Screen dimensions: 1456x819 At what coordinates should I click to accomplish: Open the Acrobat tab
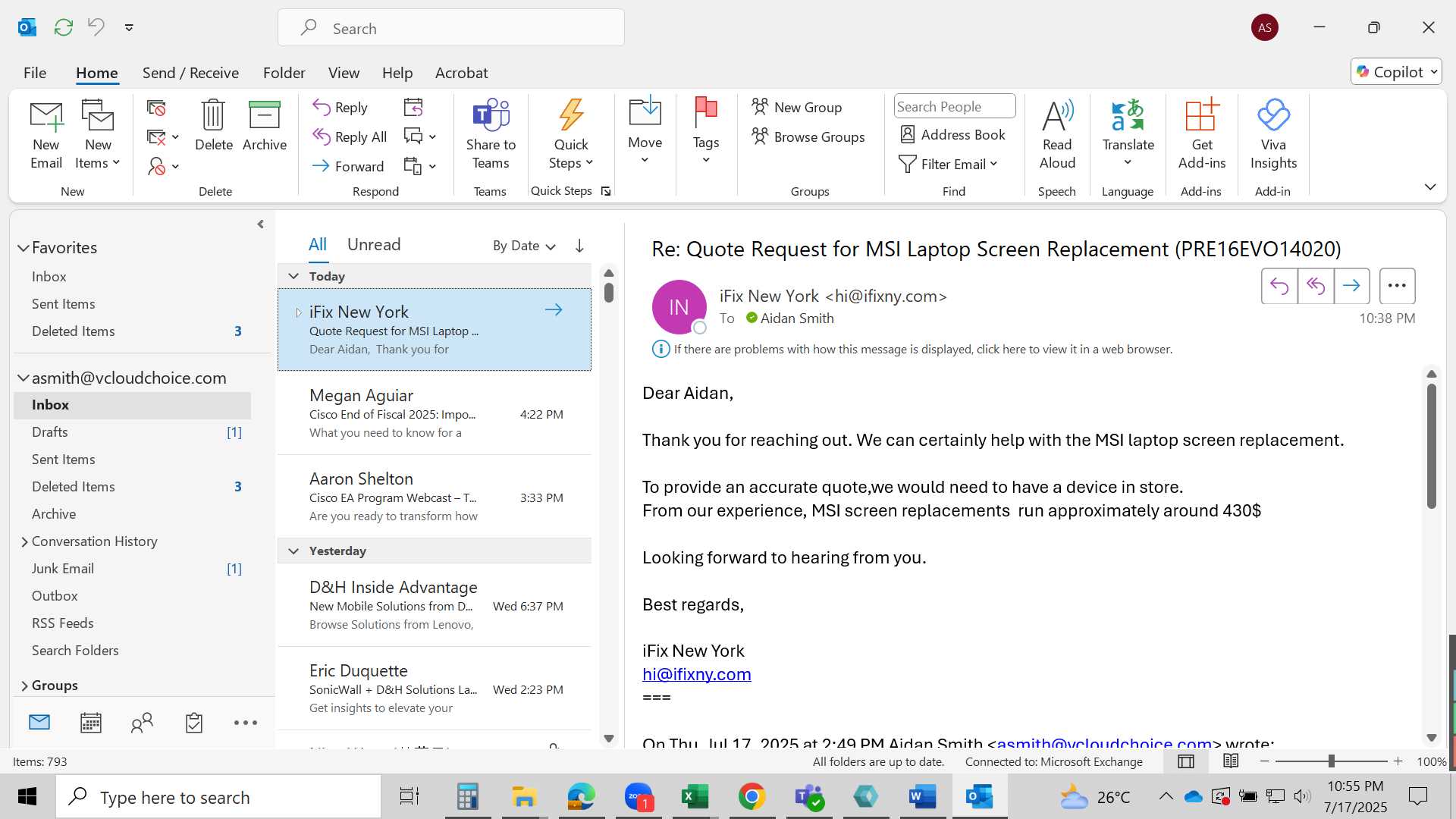tap(461, 73)
